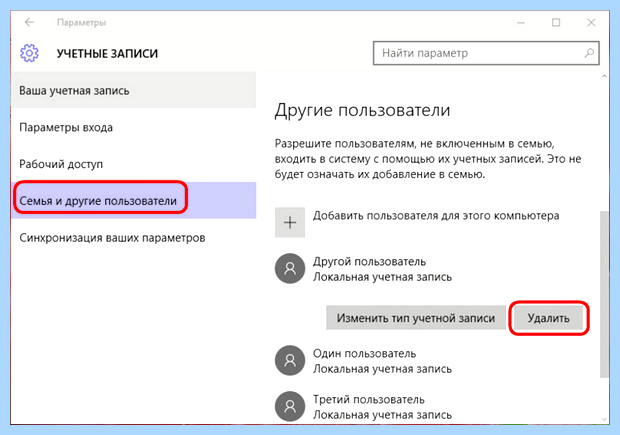This screenshot has height=435, width=620.
Task: Click УЧЕТНЫЕ ЗАПИСИ title
Action: pos(107,53)
